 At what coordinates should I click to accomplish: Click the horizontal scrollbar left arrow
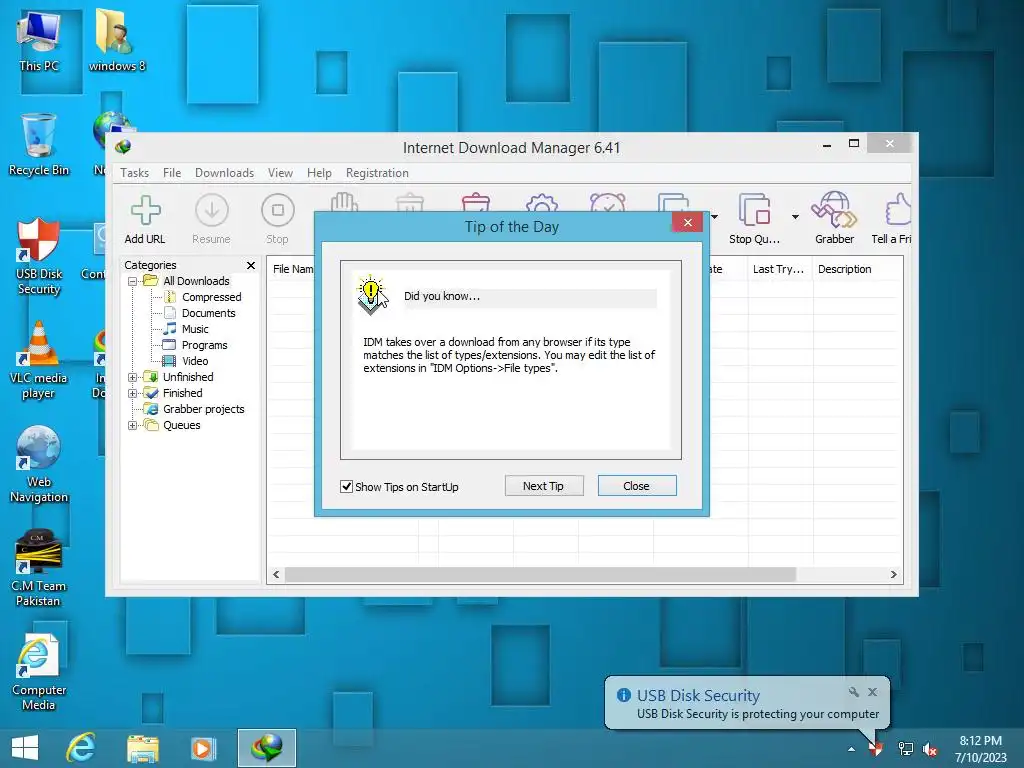276,575
